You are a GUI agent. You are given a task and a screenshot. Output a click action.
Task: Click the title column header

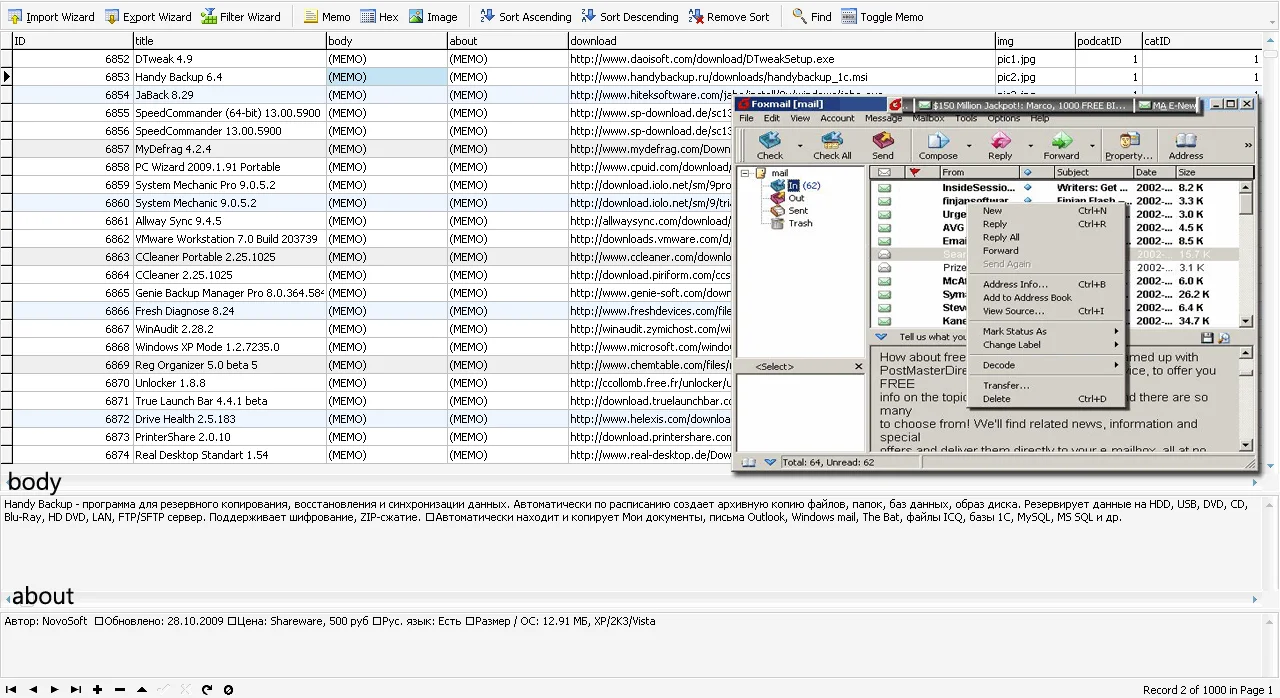[230, 41]
